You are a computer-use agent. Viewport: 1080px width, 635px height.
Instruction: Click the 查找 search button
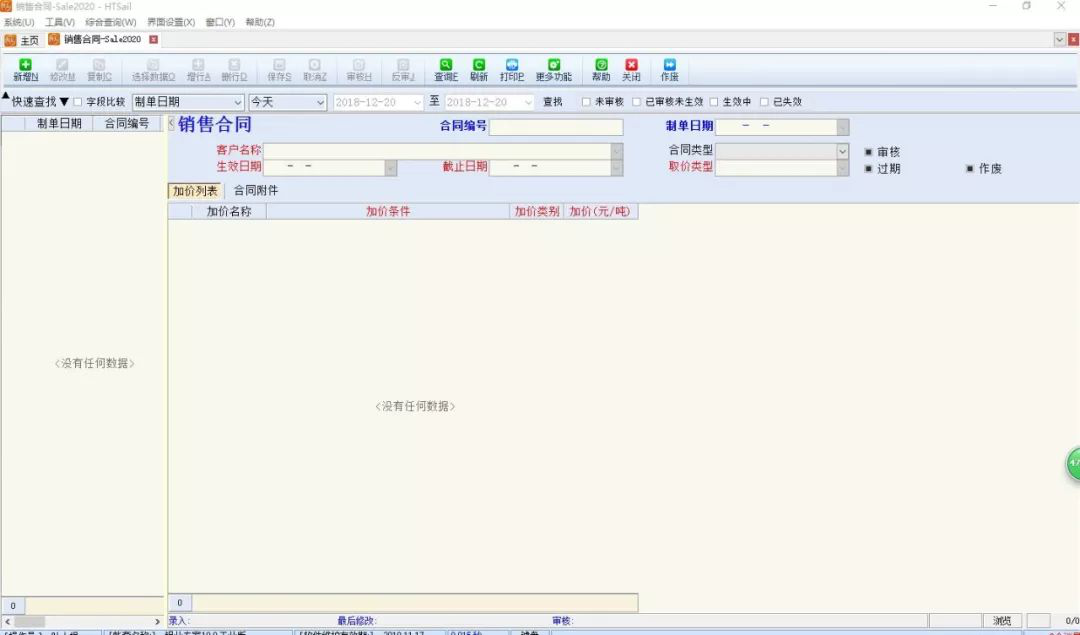point(553,102)
